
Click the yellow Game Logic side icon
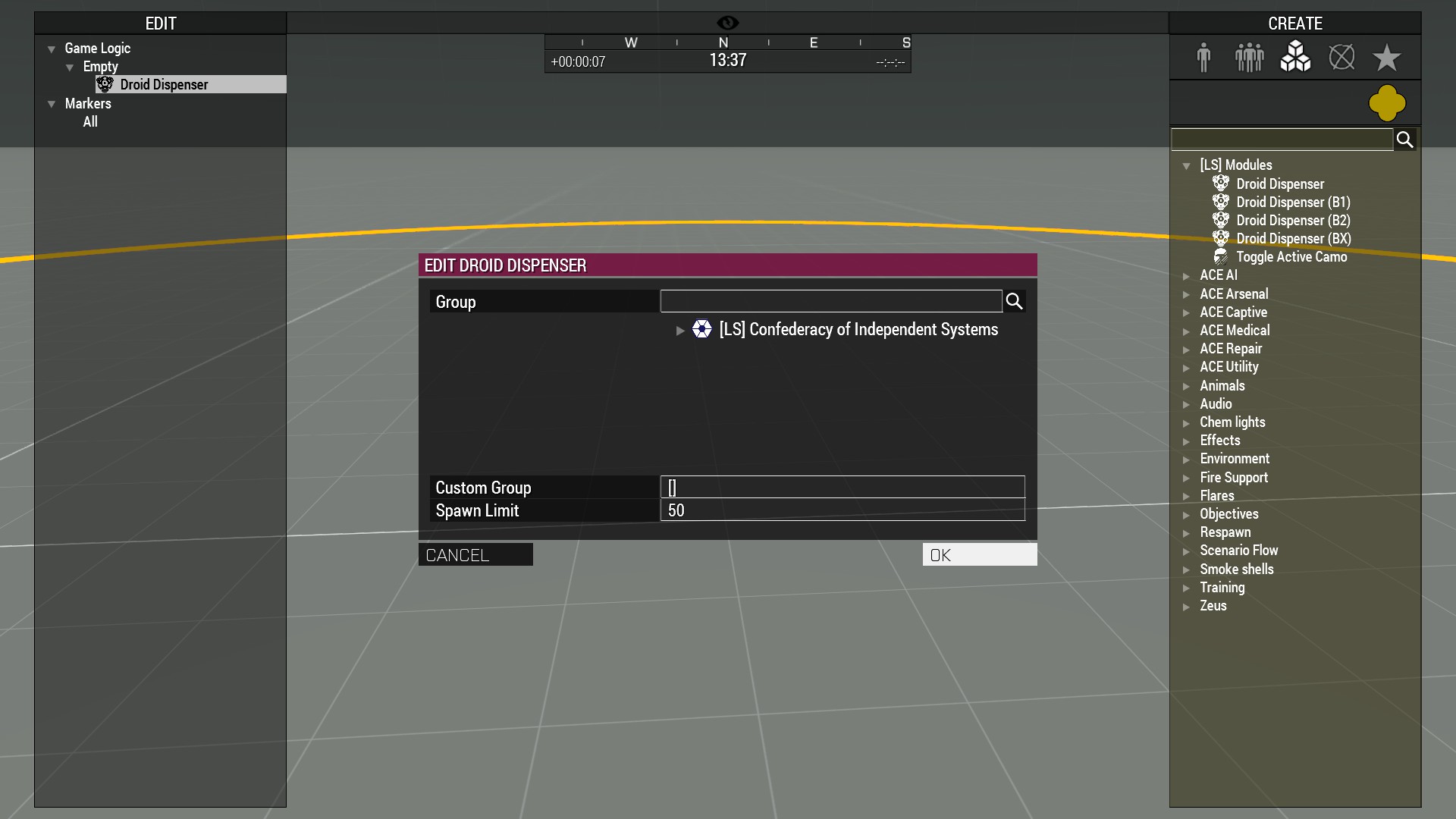[1387, 103]
